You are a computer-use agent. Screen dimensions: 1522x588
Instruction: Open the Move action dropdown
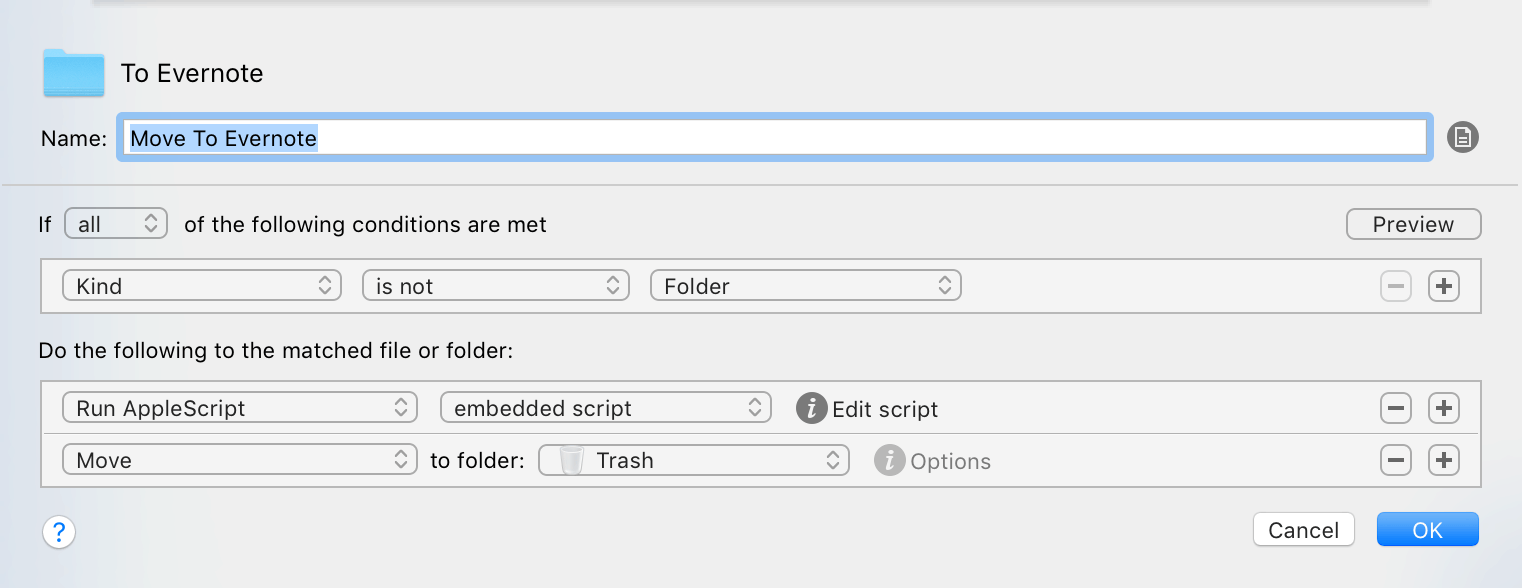pos(240,460)
